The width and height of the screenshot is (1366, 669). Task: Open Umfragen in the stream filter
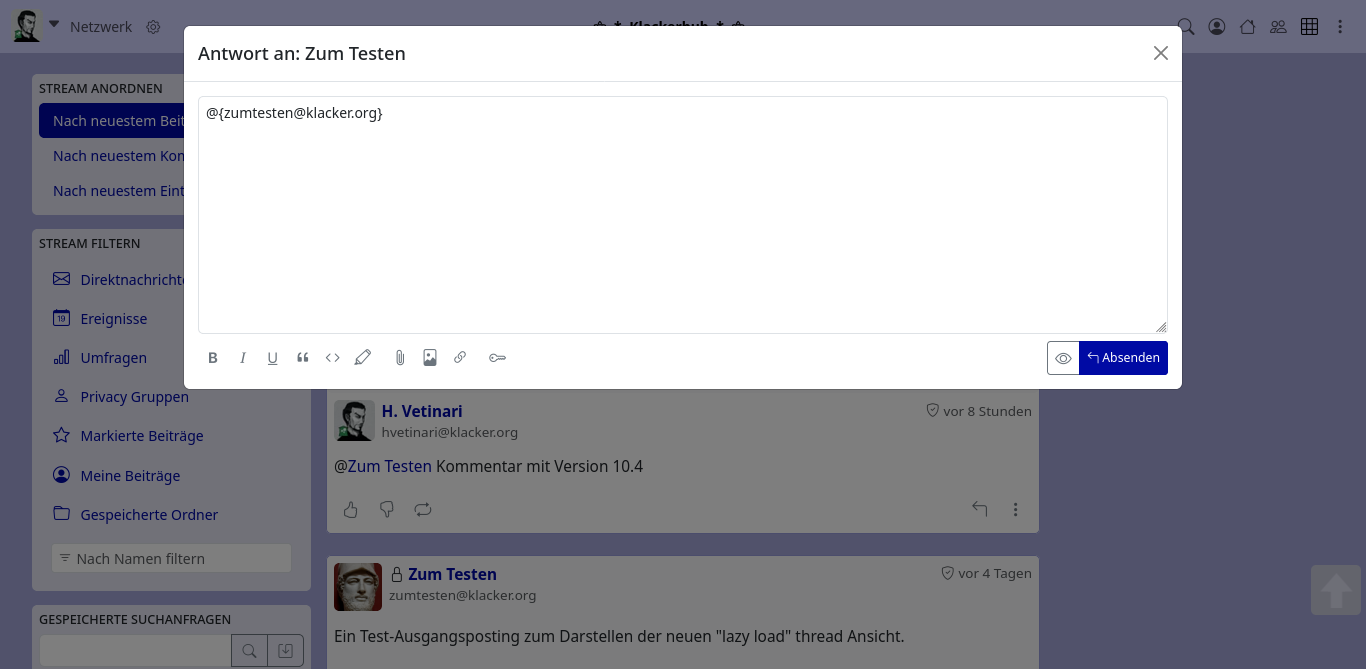coord(113,358)
